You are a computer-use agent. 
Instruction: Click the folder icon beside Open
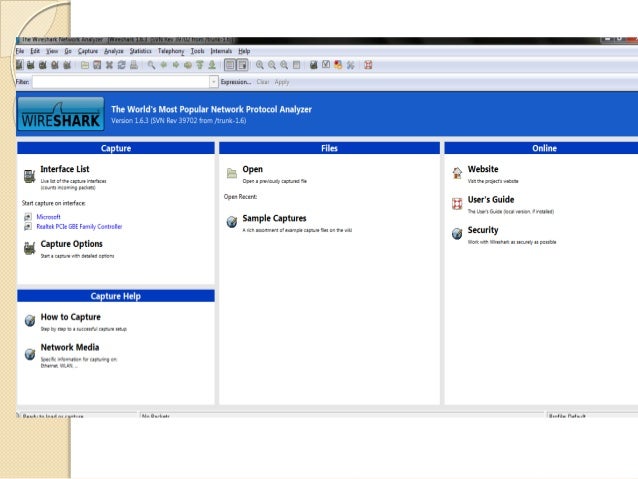pyautogui.click(x=232, y=173)
